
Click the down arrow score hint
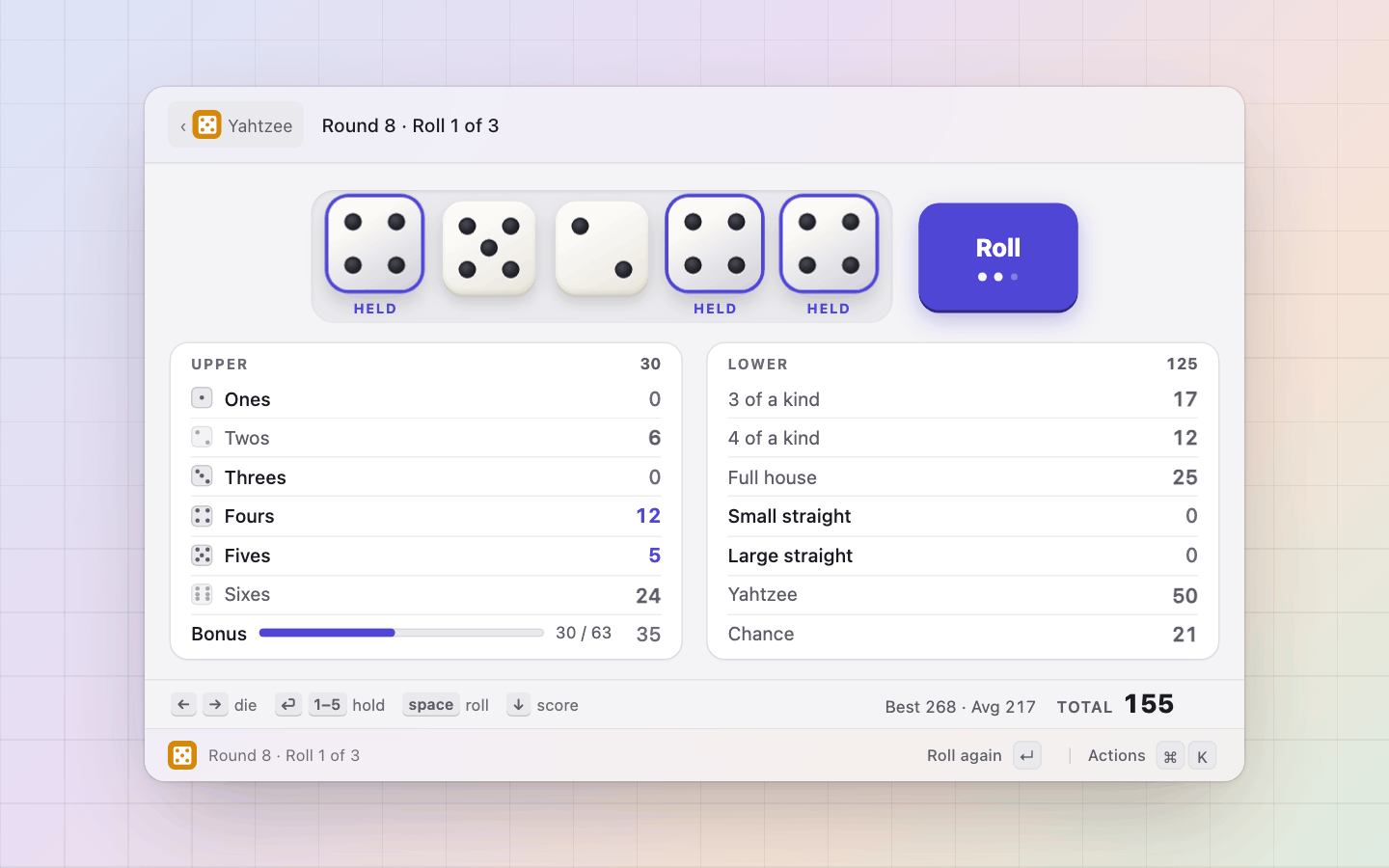(x=518, y=705)
